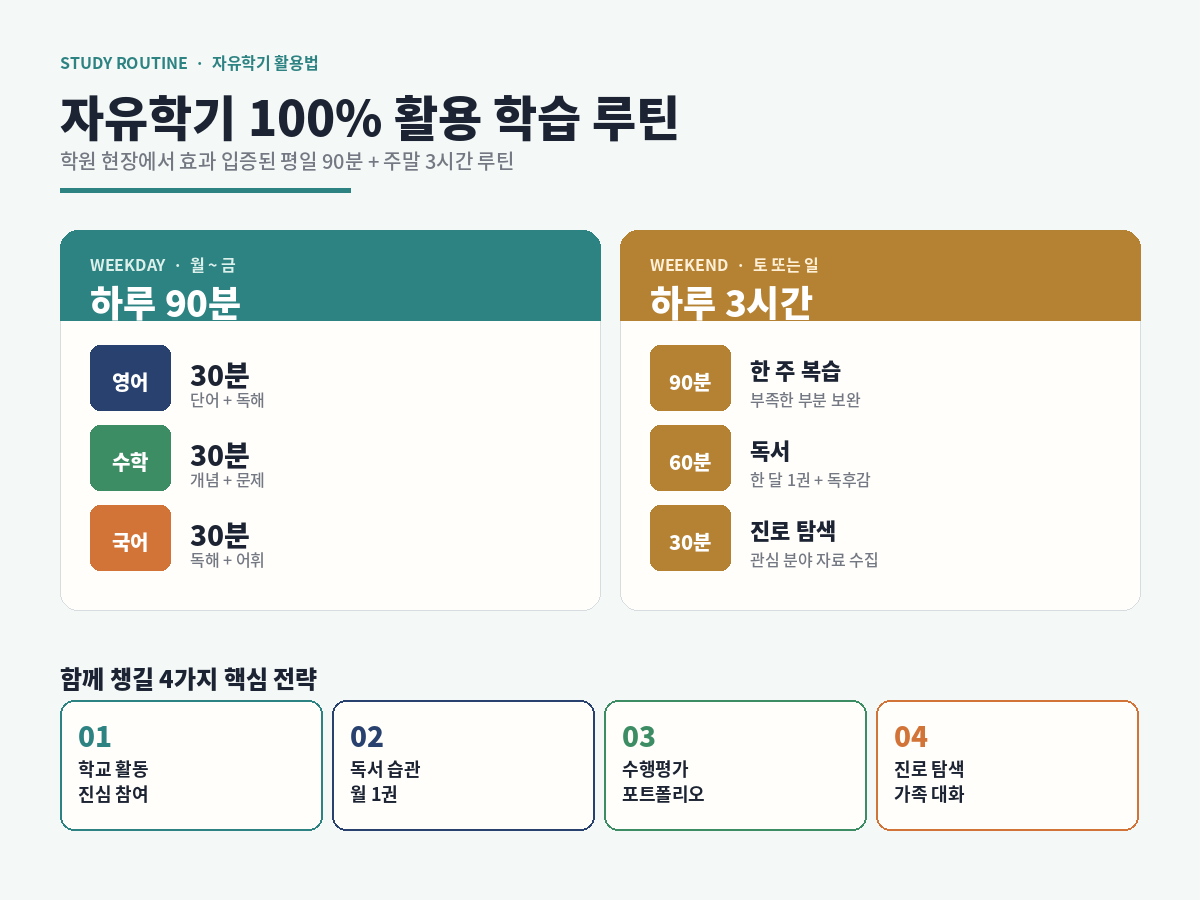Screen dimensions: 1200x900
Task: Click the navy 영어 subject badge
Action: [130, 378]
